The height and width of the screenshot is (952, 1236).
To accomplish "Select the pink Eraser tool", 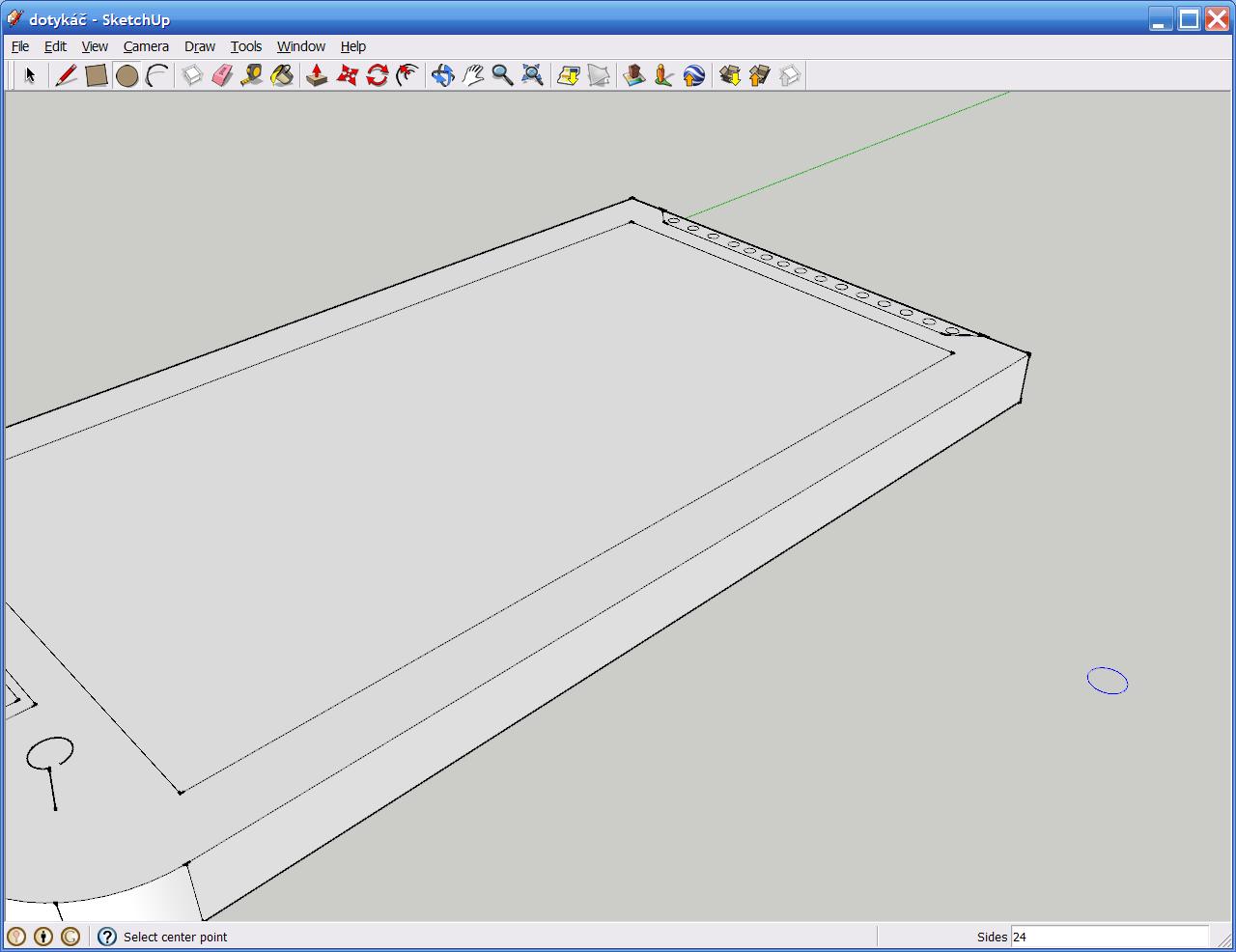I will 222,75.
